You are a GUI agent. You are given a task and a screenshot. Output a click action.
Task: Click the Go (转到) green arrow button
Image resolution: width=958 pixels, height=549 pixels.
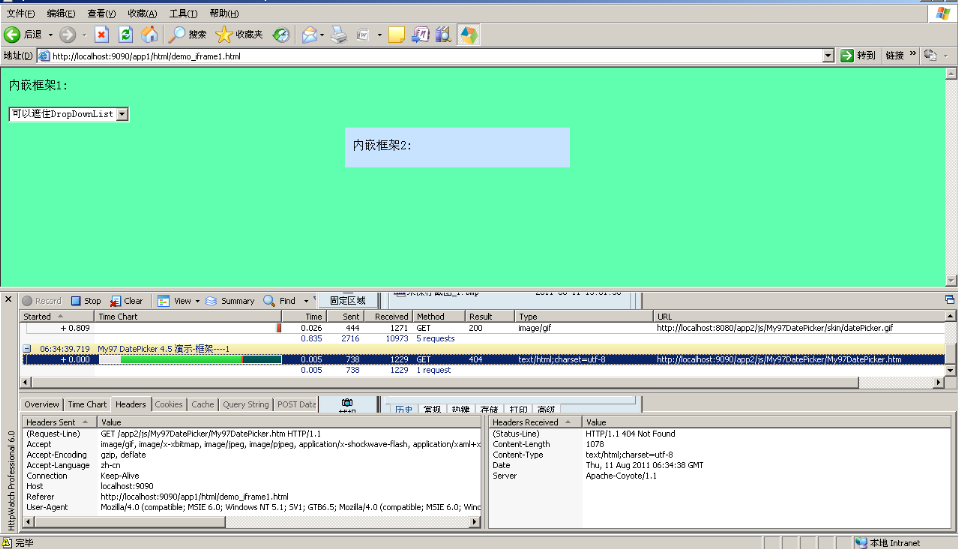pyautogui.click(x=858, y=56)
